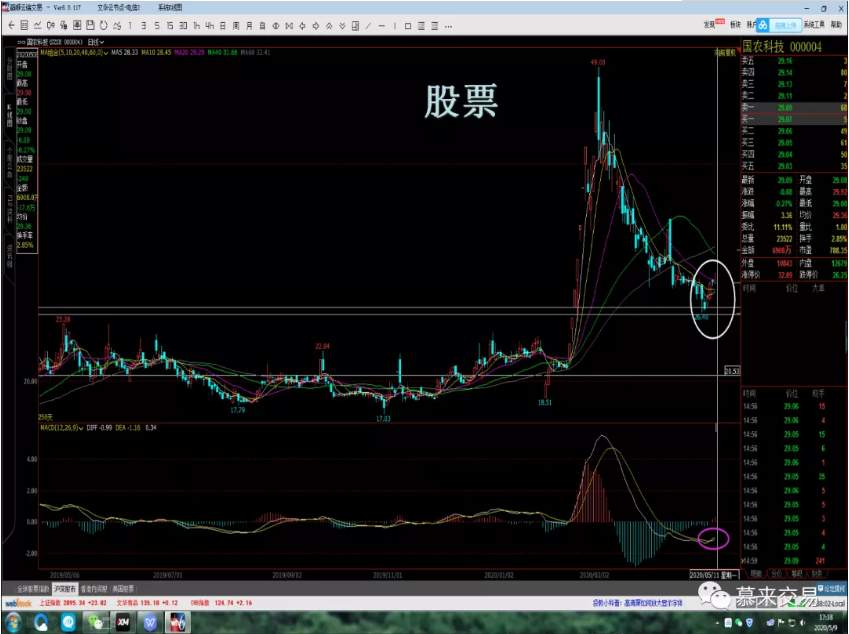
Task: Select the 15-minute period button
Action: point(170,25)
